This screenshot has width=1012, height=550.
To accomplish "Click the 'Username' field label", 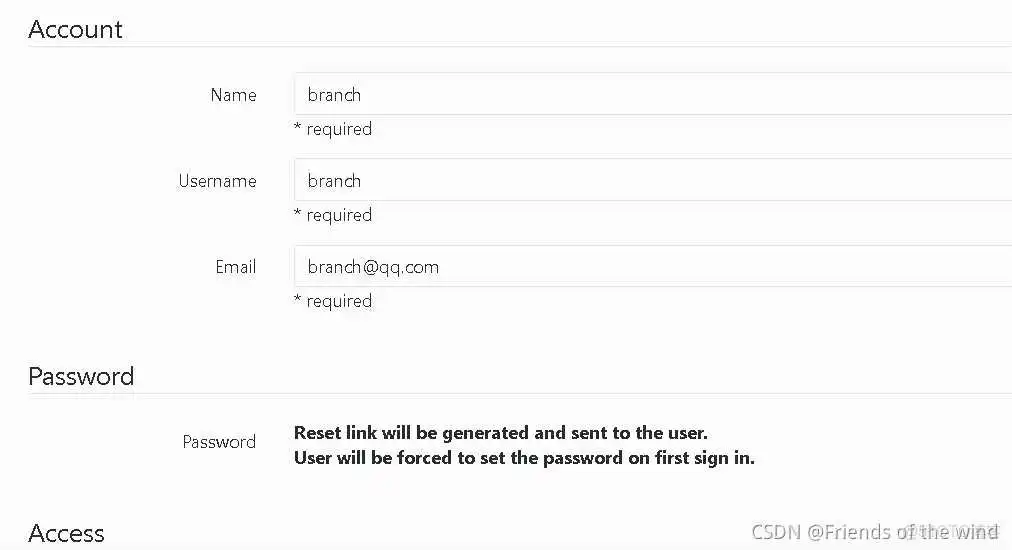I will [217, 181].
